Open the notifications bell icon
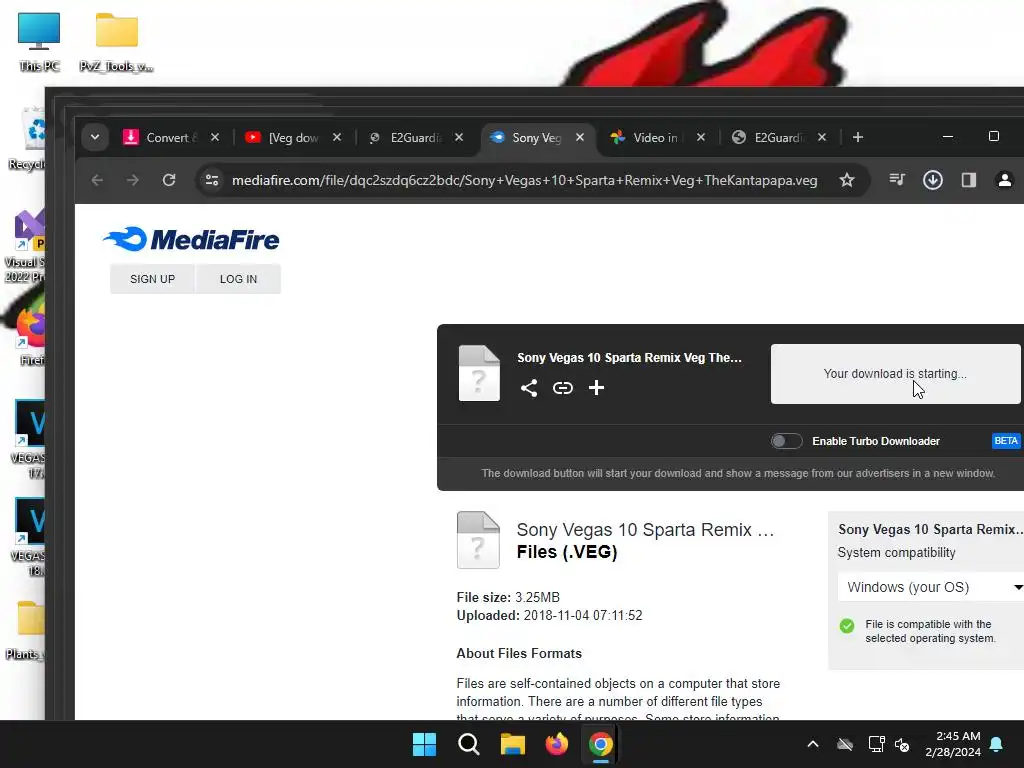Screen dimensions: 1024x768 pyautogui.click(x=997, y=744)
